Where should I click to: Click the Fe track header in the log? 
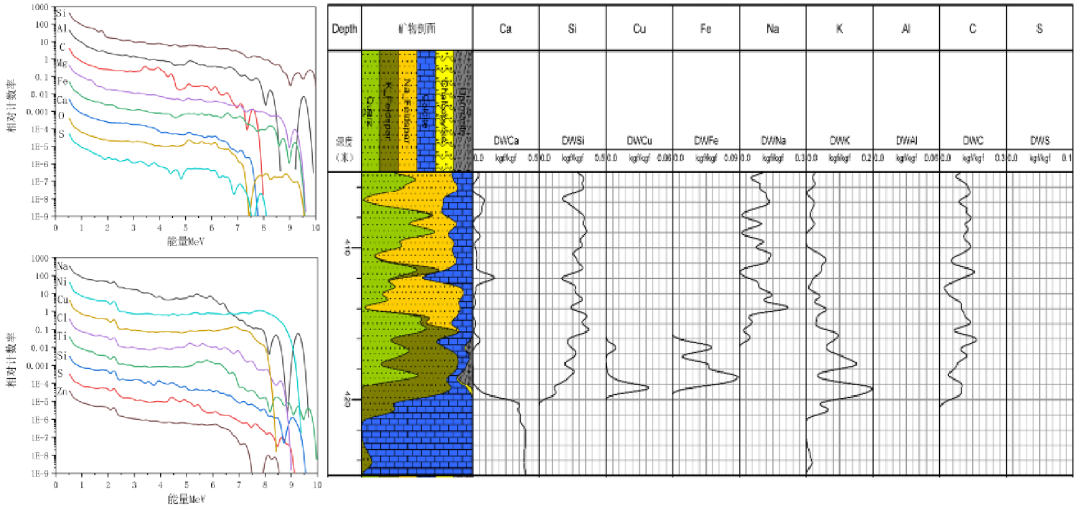705,28
